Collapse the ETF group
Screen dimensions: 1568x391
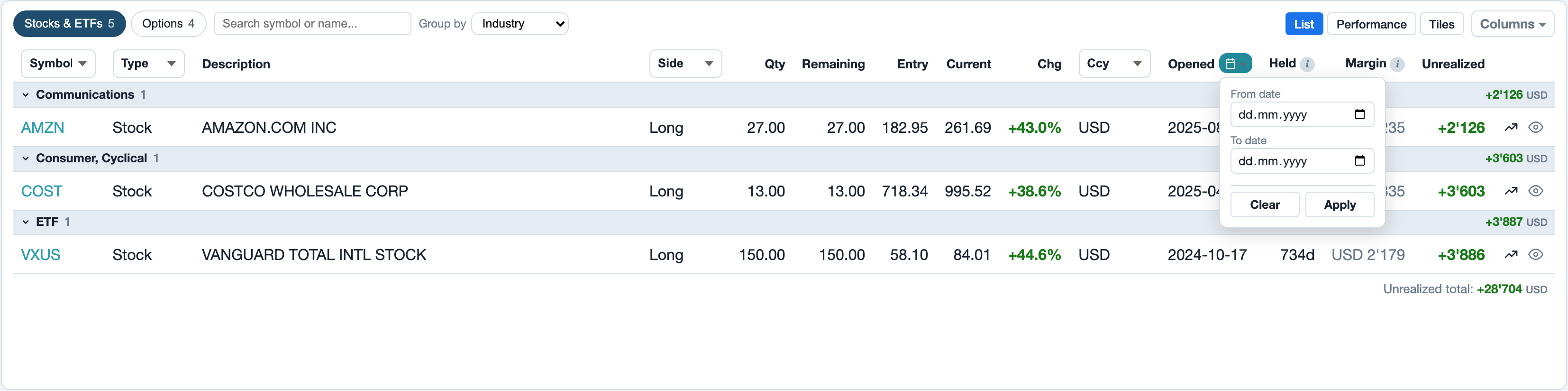26,222
